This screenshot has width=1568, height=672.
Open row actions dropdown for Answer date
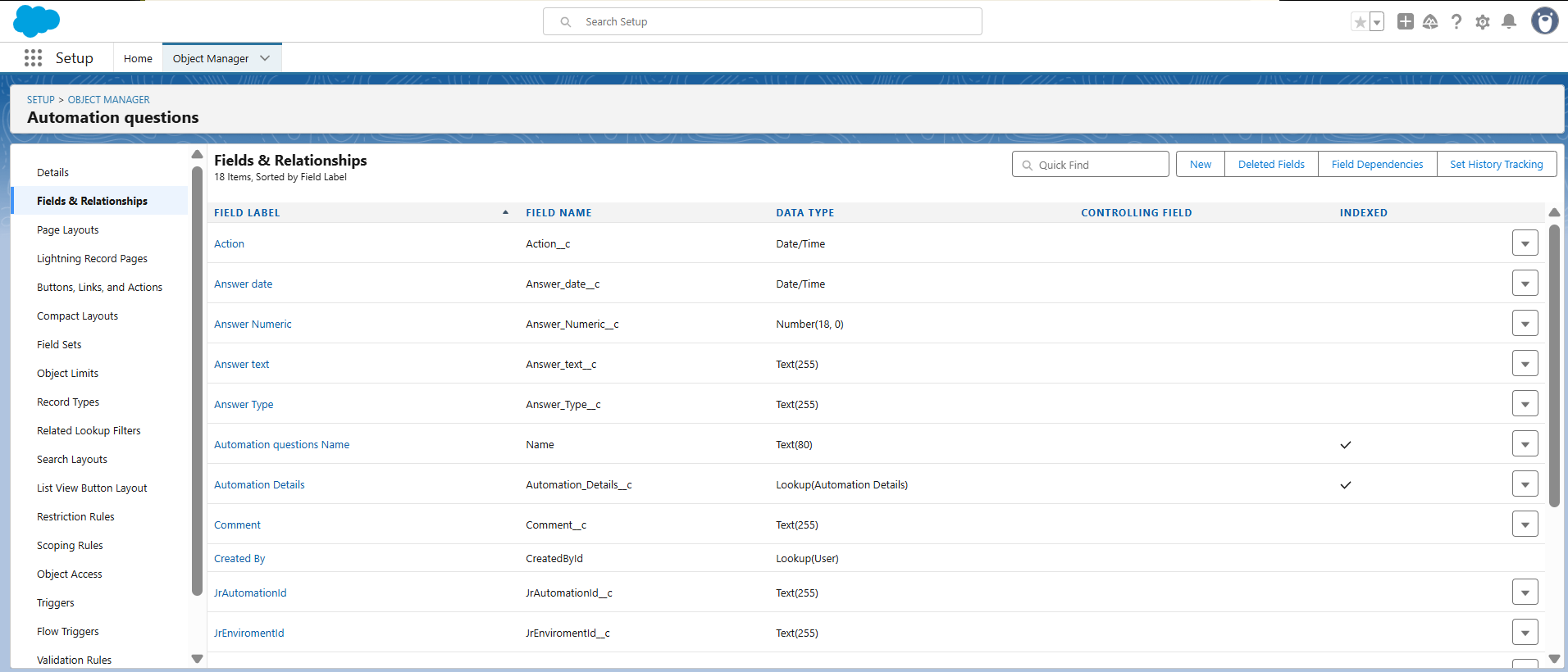click(x=1525, y=284)
